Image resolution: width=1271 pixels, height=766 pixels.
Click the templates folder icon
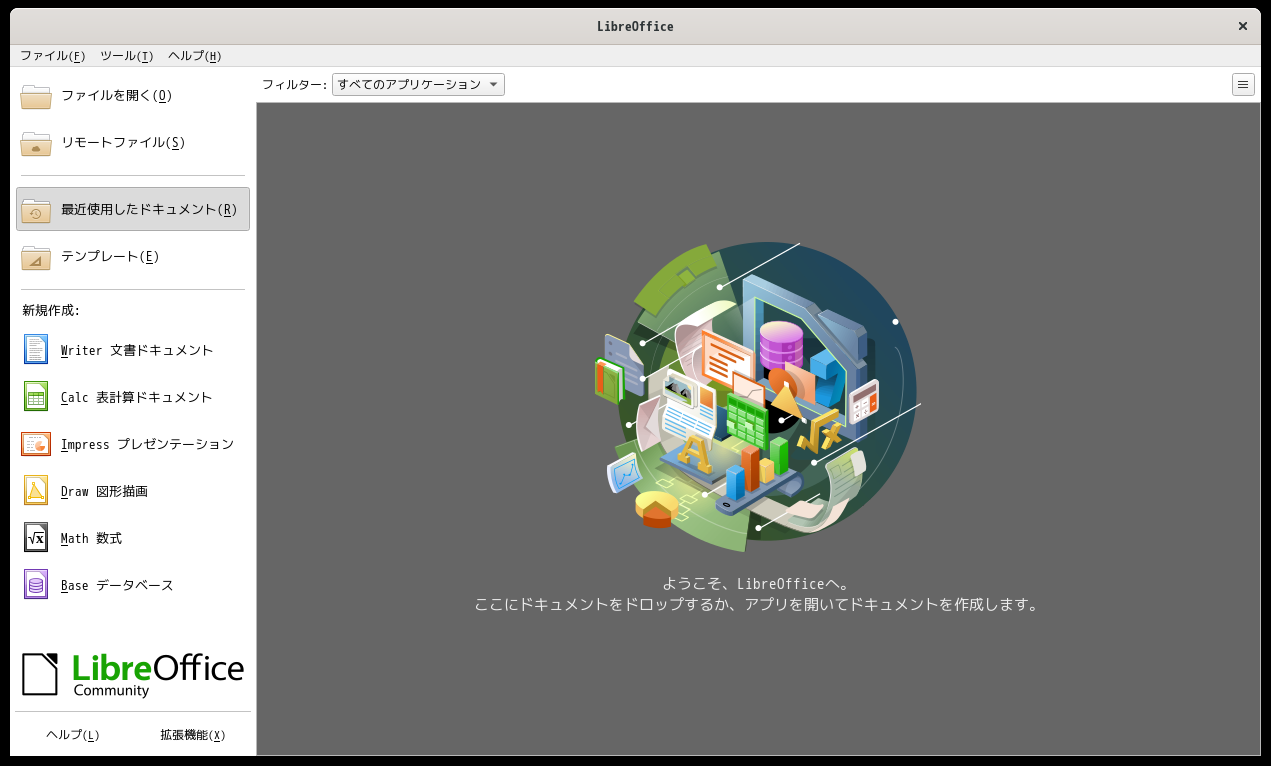pos(36,257)
